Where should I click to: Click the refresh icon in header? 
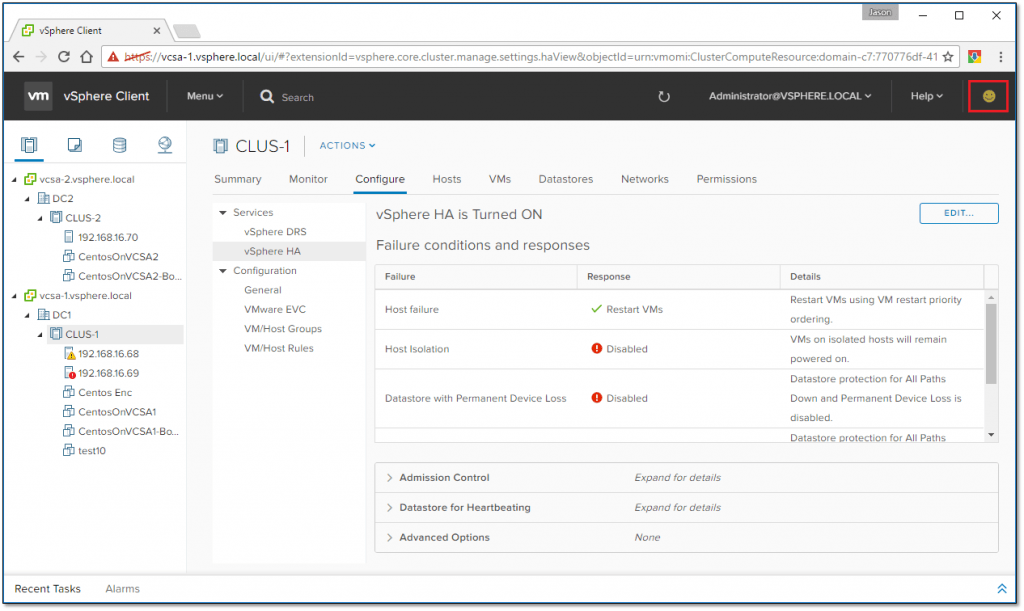664,97
